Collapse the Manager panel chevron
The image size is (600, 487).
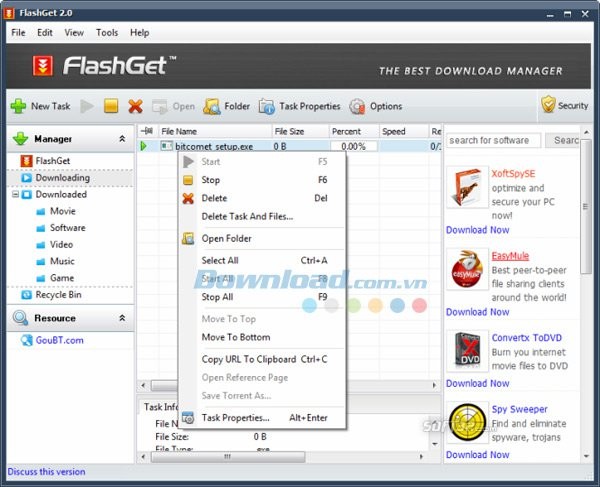click(122, 138)
